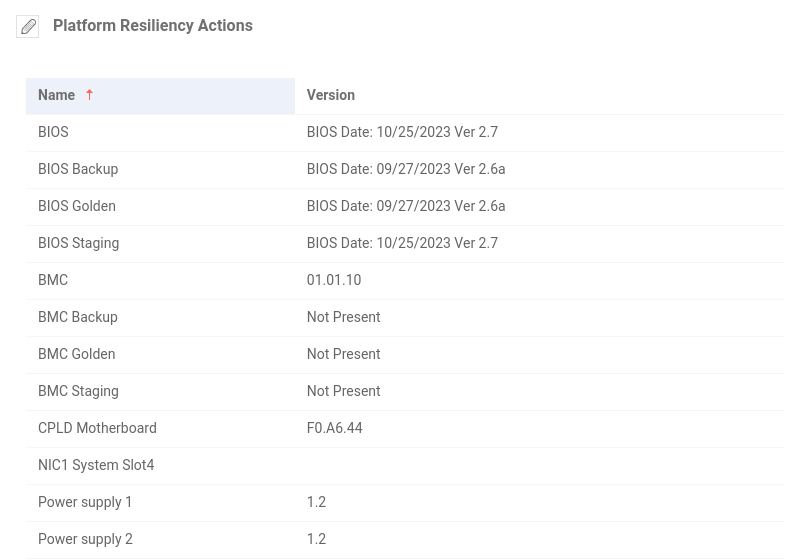
Task: Select the BMC Backup entry
Action: (78, 317)
